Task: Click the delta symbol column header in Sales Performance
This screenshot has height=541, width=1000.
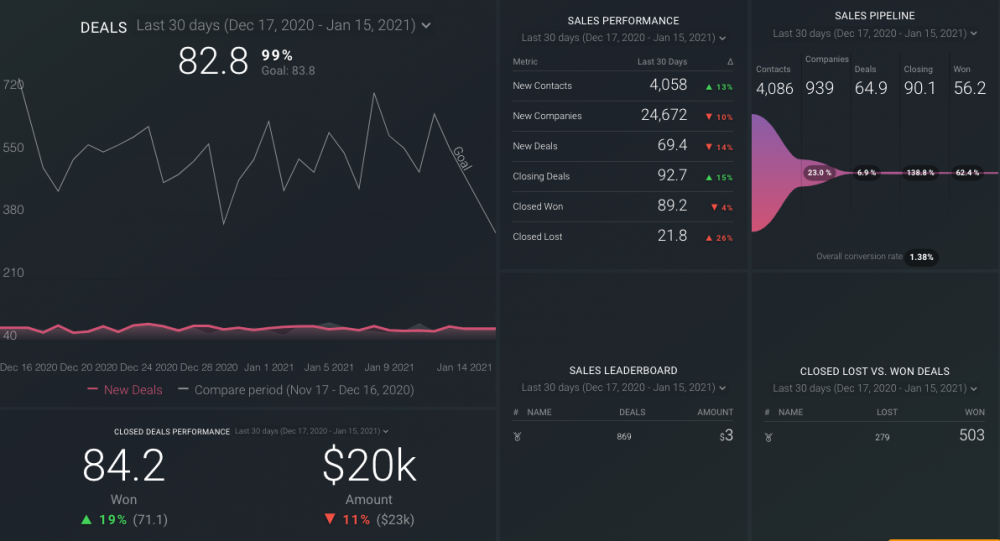Action: (x=729, y=62)
